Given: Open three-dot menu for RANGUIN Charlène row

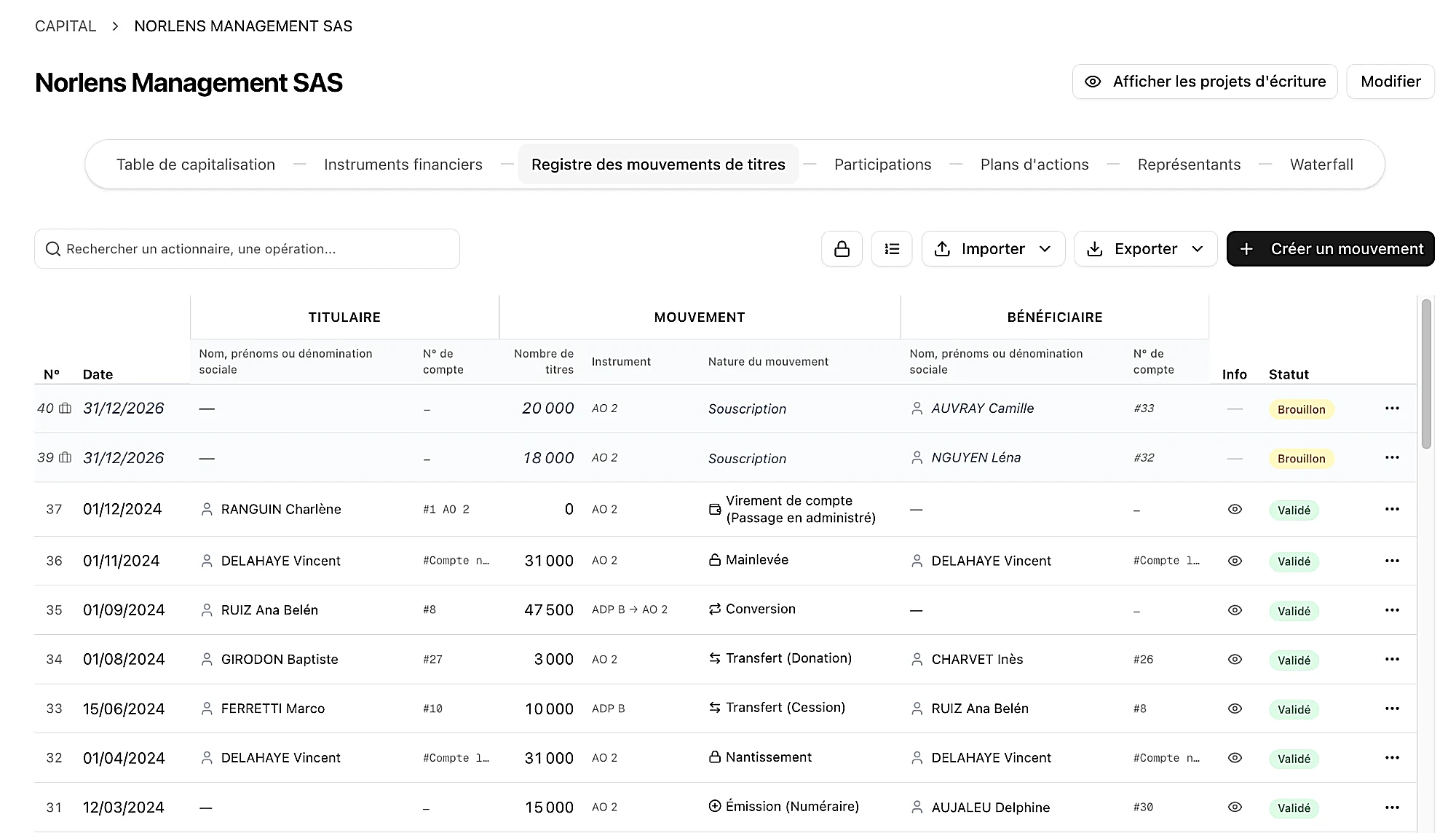Looking at the screenshot, I should point(1392,509).
